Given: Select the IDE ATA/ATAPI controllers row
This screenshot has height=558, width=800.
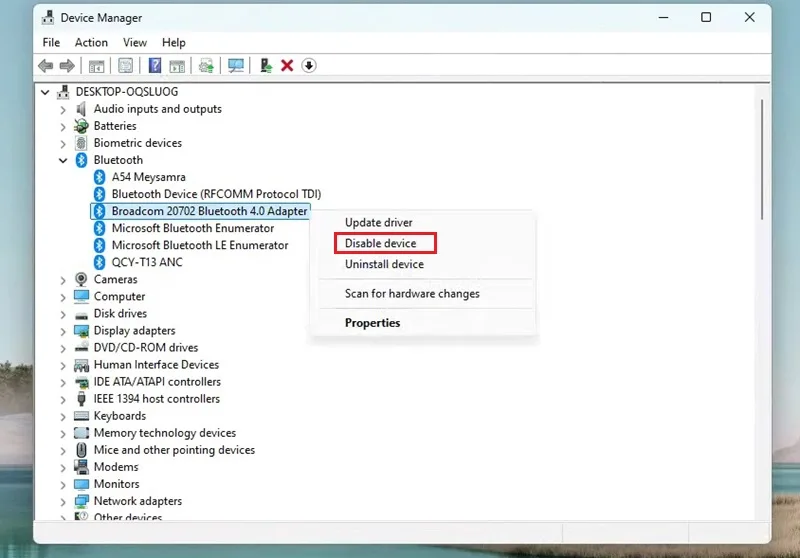Looking at the screenshot, I should coord(157,382).
